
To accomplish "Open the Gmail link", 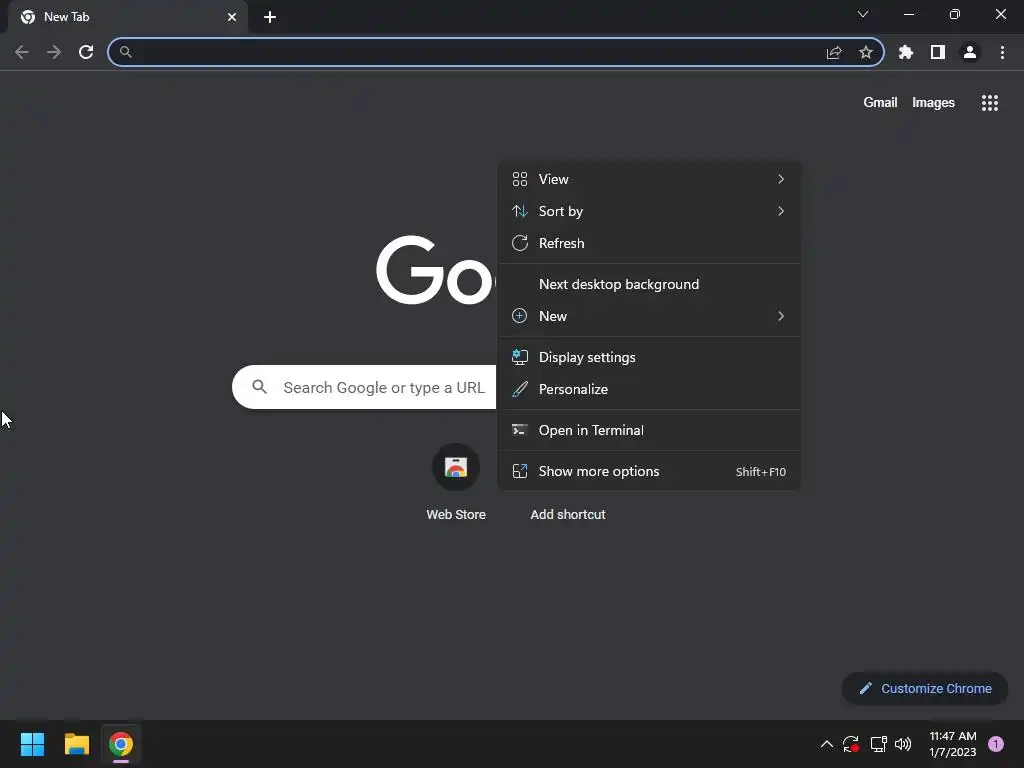I will (x=880, y=103).
